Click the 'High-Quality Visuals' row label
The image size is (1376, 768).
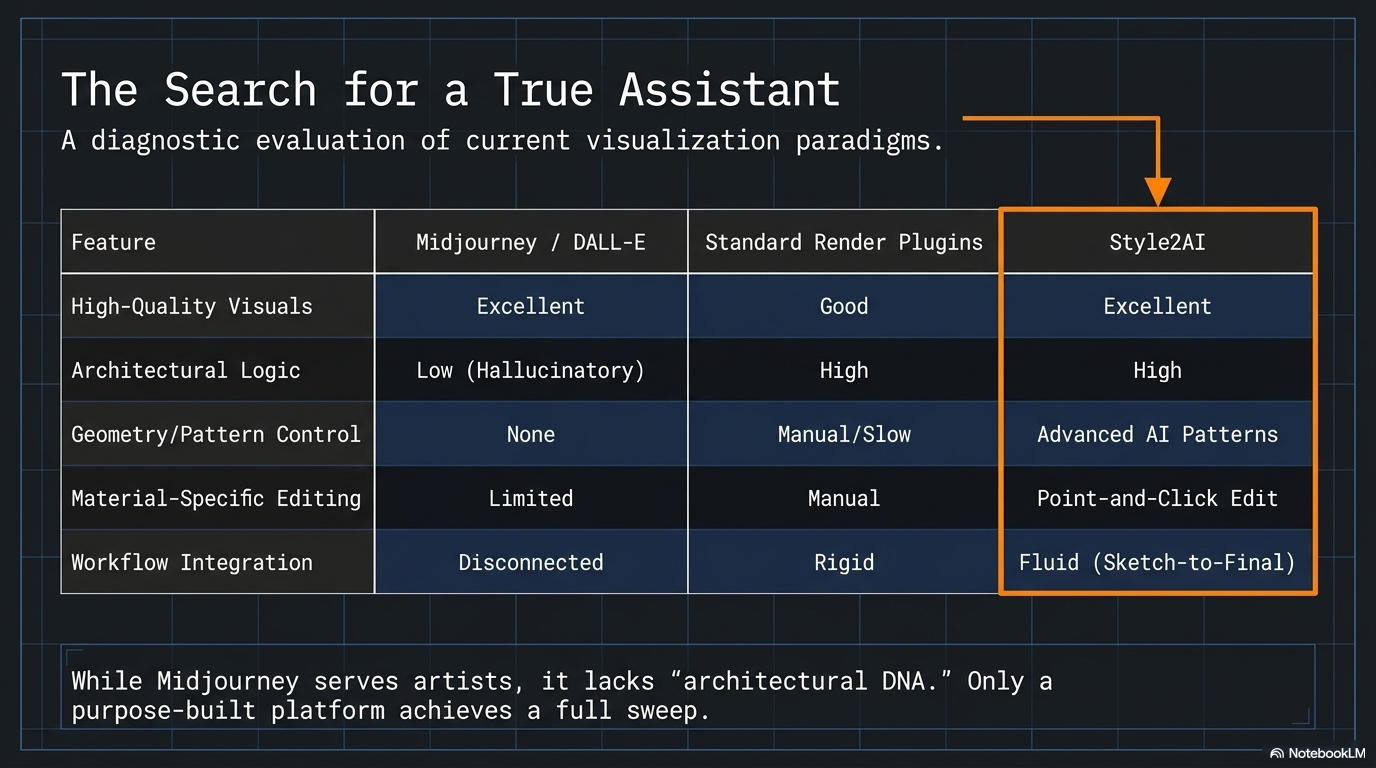pos(218,306)
